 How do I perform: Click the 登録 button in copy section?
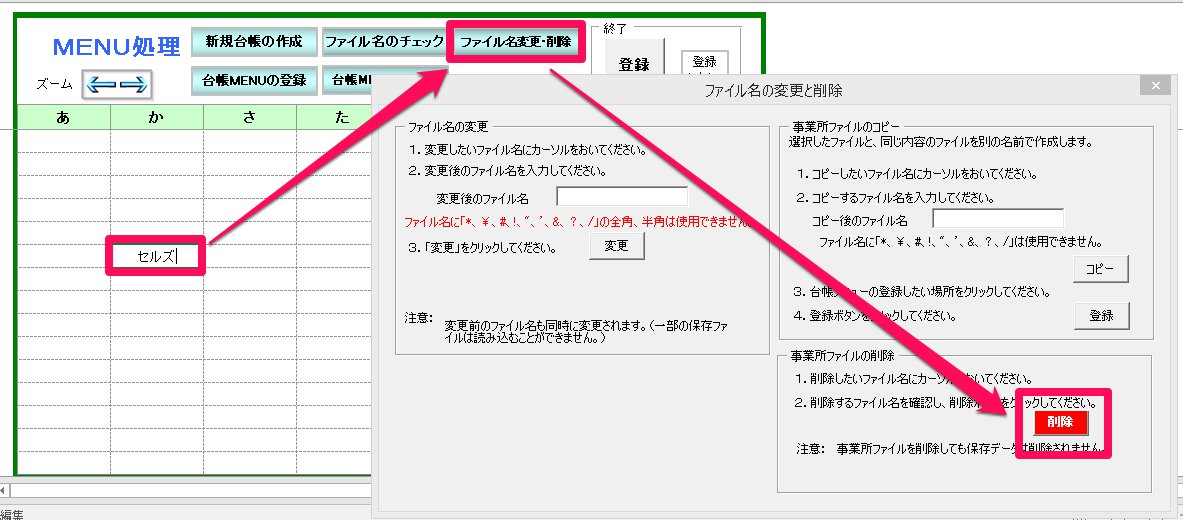(x=1101, y=316)
